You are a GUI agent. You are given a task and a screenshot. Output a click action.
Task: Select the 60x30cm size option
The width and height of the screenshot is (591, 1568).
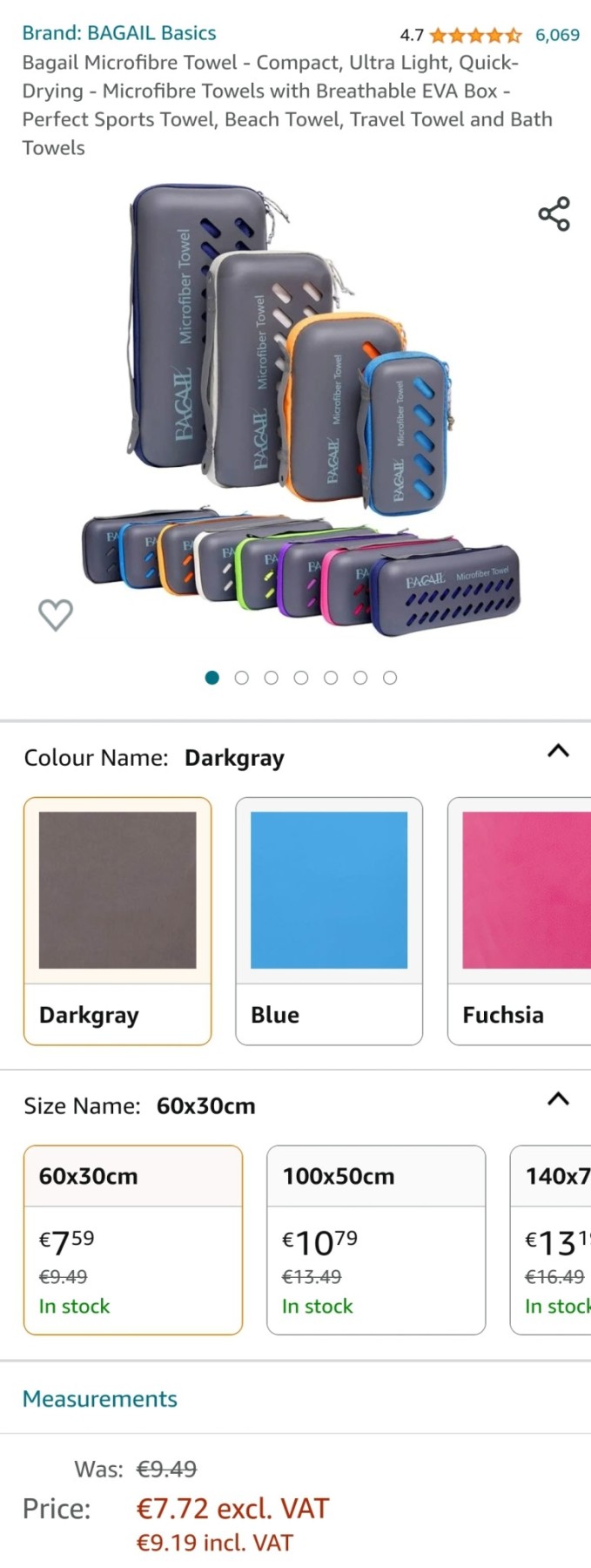(x=133, y=1240)
